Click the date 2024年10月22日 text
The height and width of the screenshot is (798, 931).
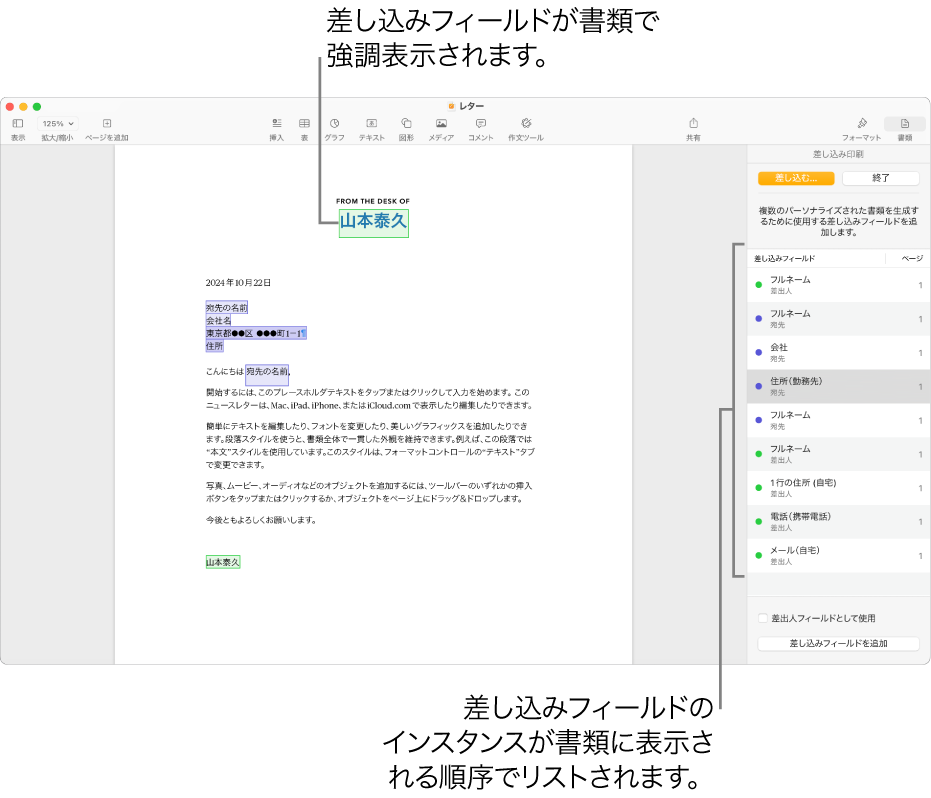[x=238, y=283]
